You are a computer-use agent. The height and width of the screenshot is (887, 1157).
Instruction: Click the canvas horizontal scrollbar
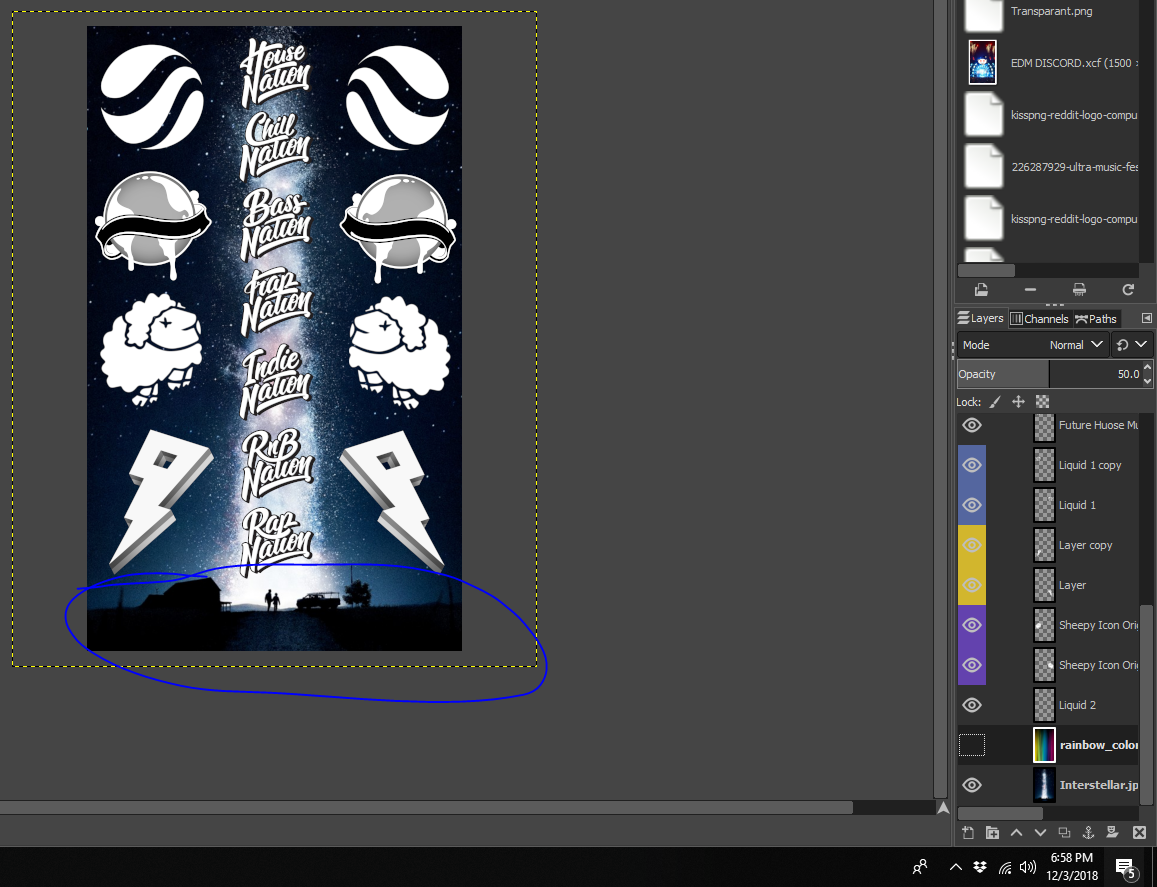[426, 808]
